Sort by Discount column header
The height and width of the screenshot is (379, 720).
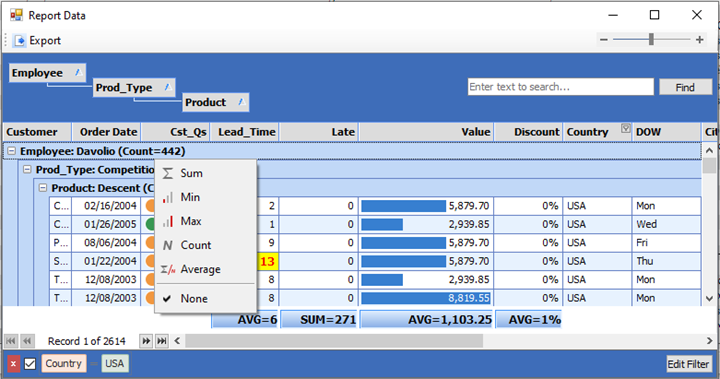[x=529, y=132]
